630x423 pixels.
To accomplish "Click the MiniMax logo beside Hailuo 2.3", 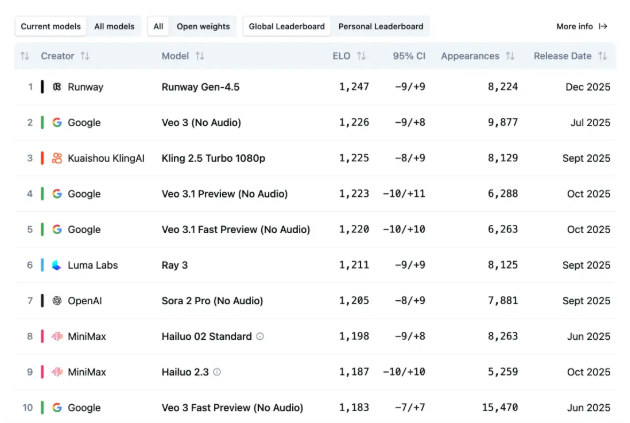I will click(x=57, y=372).
